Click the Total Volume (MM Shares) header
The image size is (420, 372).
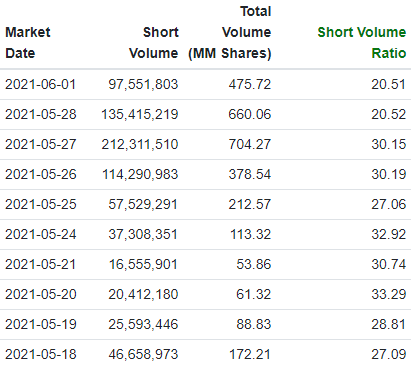230,32
